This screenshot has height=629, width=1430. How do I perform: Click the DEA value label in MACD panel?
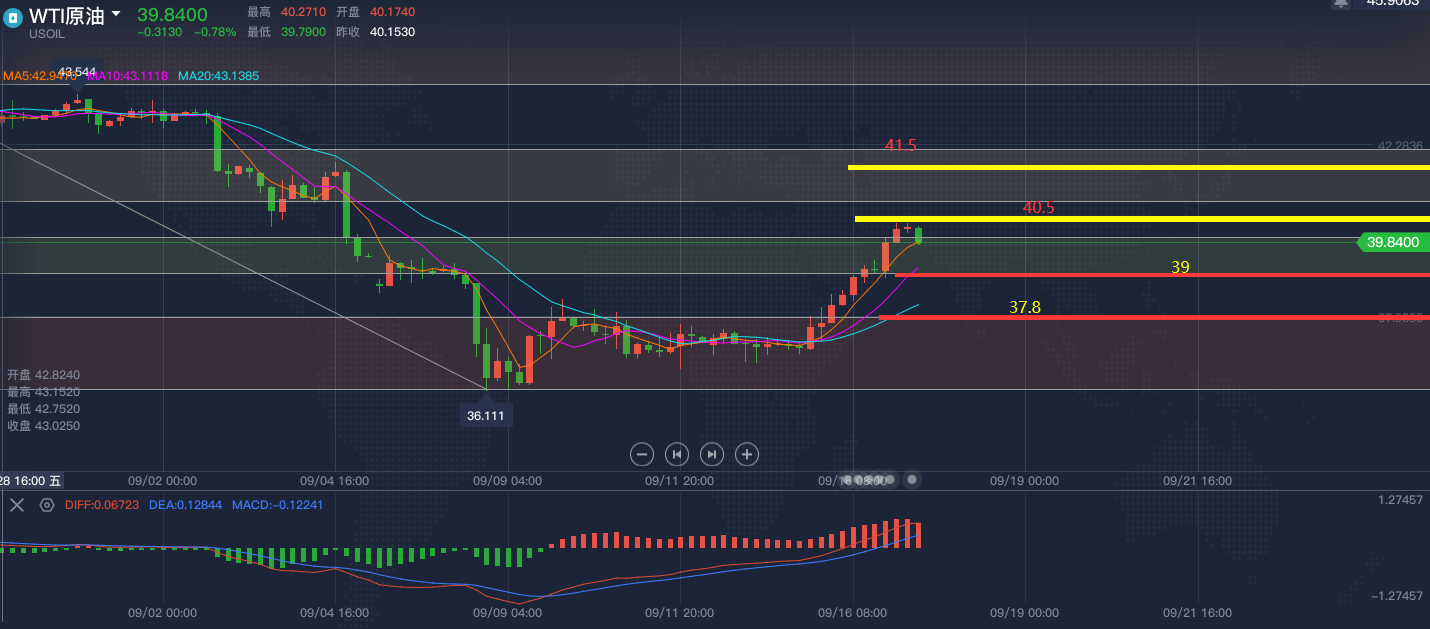186,505
